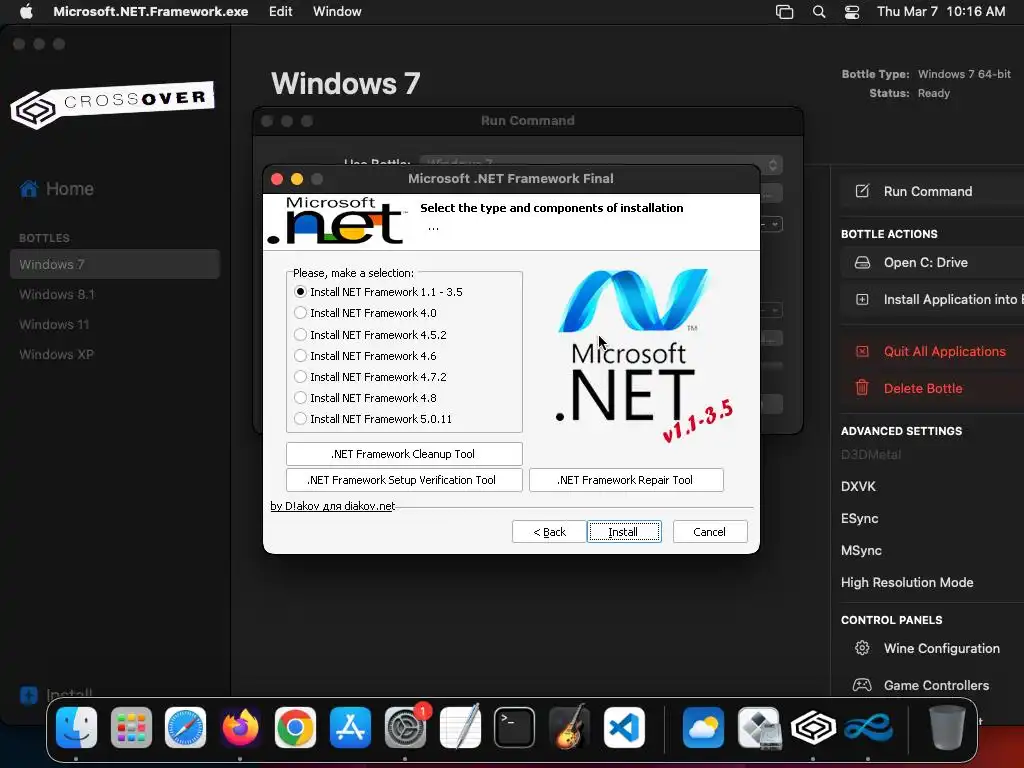Launch Visual Studio Code from Dock
Image resolution: width=1024 pixels, height=768 pixels.
tap(624, 728)
